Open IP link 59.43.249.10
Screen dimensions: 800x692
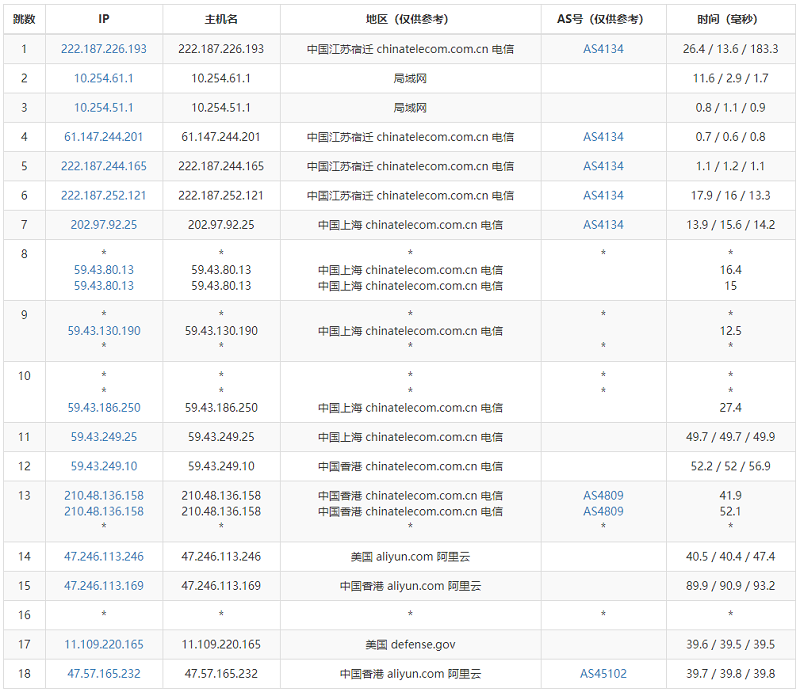[x=104, y=466]
